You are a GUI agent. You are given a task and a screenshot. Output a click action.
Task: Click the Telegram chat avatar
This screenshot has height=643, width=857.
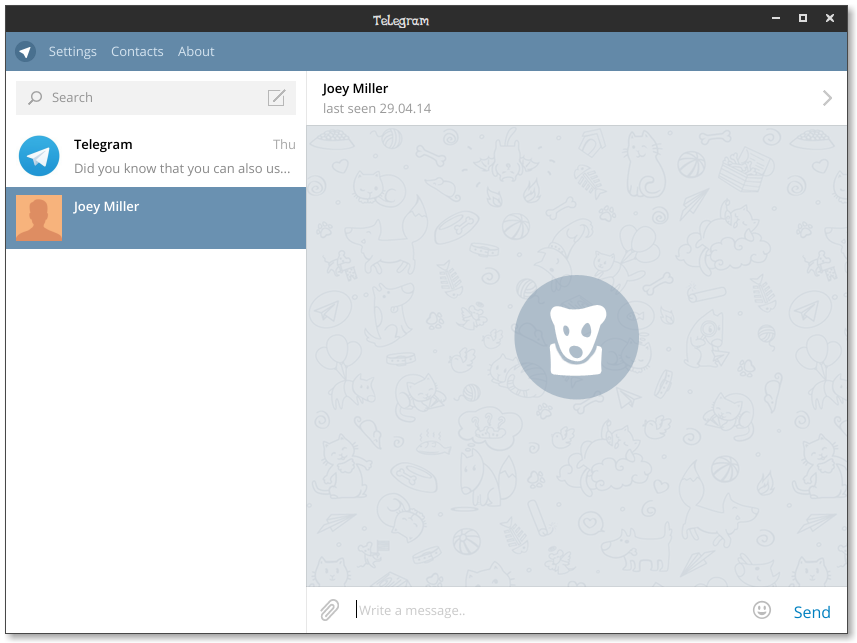tap(39, 156)
